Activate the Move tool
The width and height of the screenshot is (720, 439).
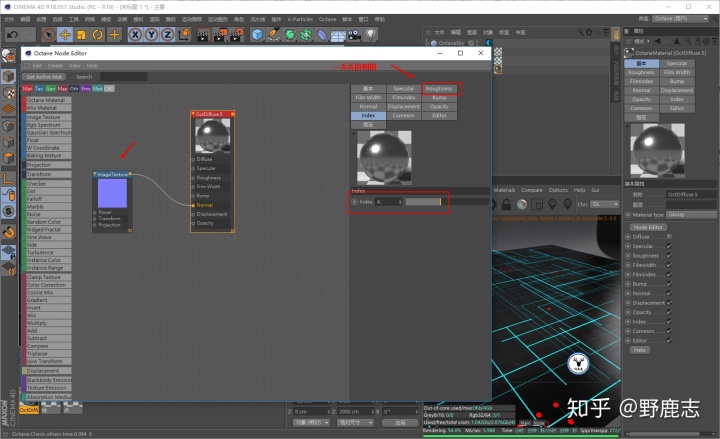click(65, 34)
